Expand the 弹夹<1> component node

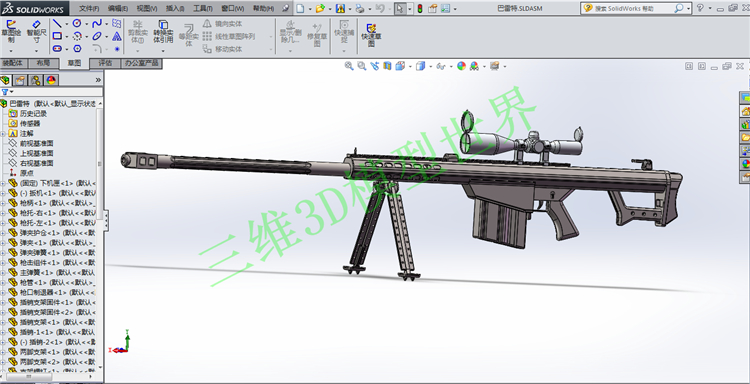[x=3, y=242]
